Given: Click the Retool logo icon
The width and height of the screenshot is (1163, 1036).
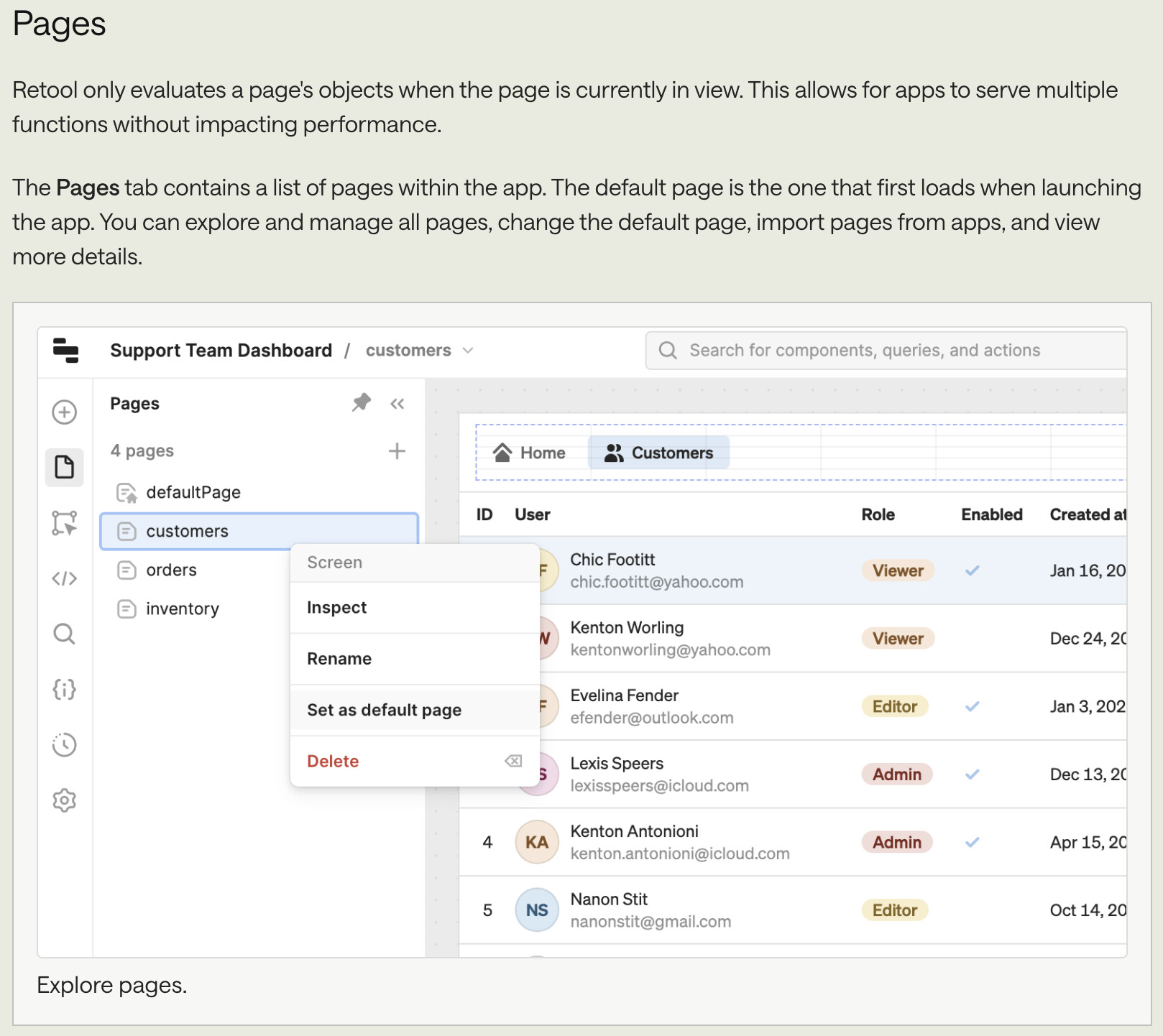Looking at the screenshot, I should click(x=65, y=351).
